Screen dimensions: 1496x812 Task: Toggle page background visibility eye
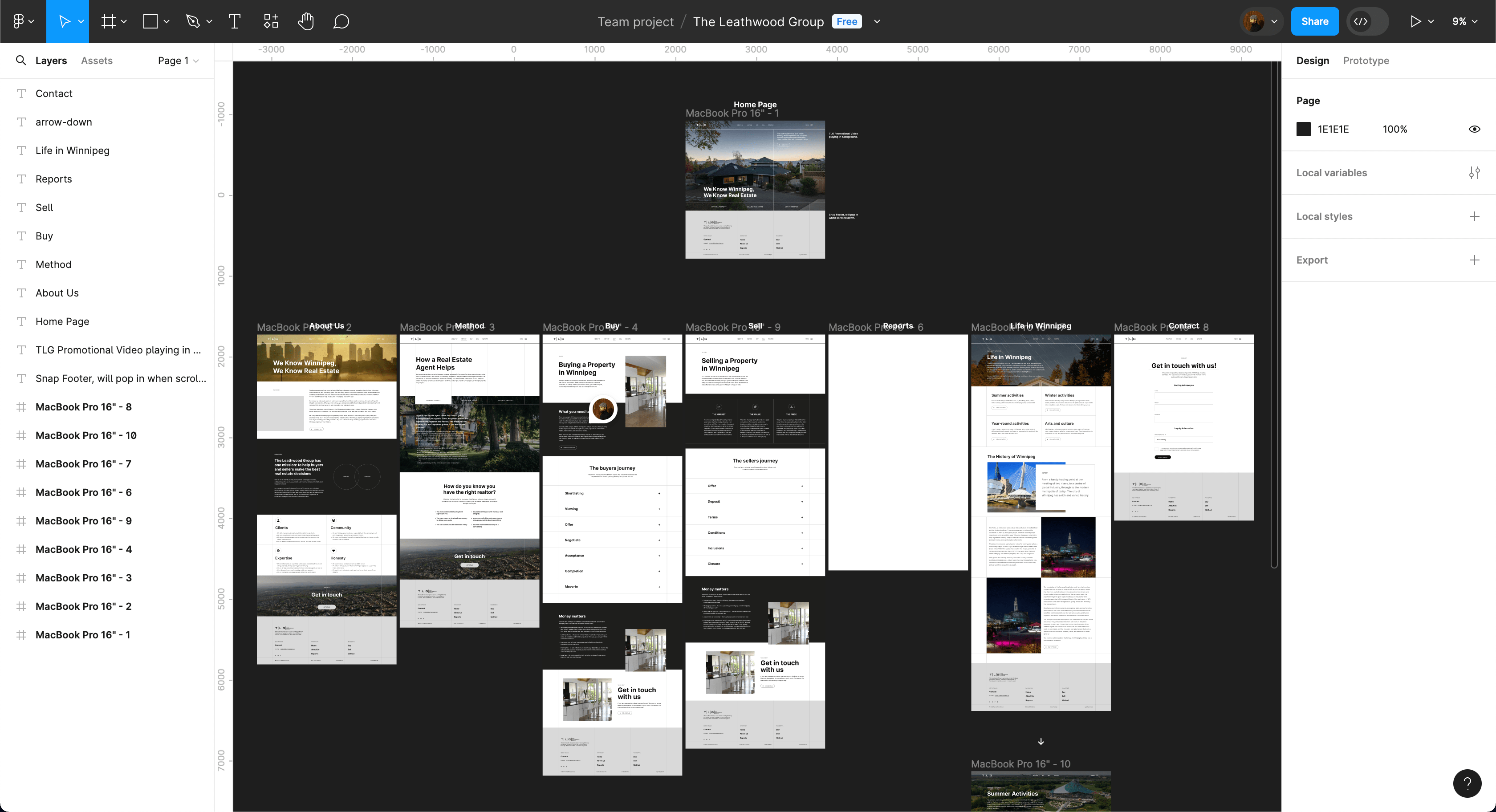click(x=1474, y=129)
